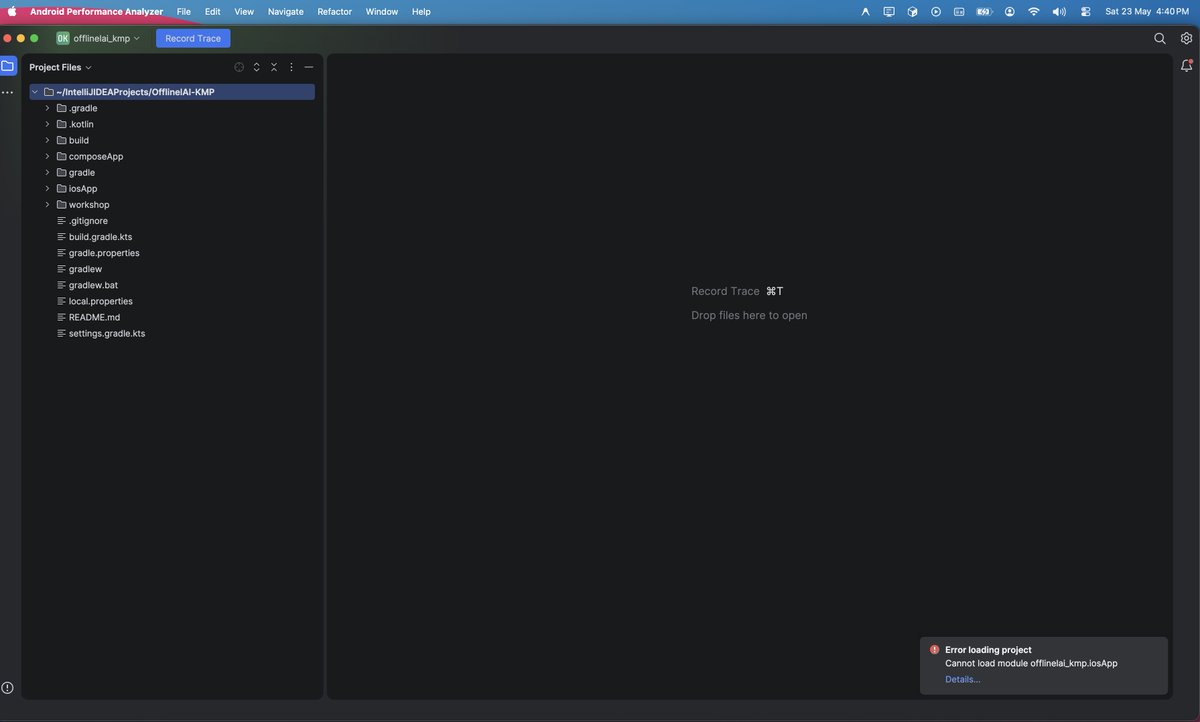Screen dimensions: 1200x722
Task: Open the Details... link in error
Action: [963, 679]
